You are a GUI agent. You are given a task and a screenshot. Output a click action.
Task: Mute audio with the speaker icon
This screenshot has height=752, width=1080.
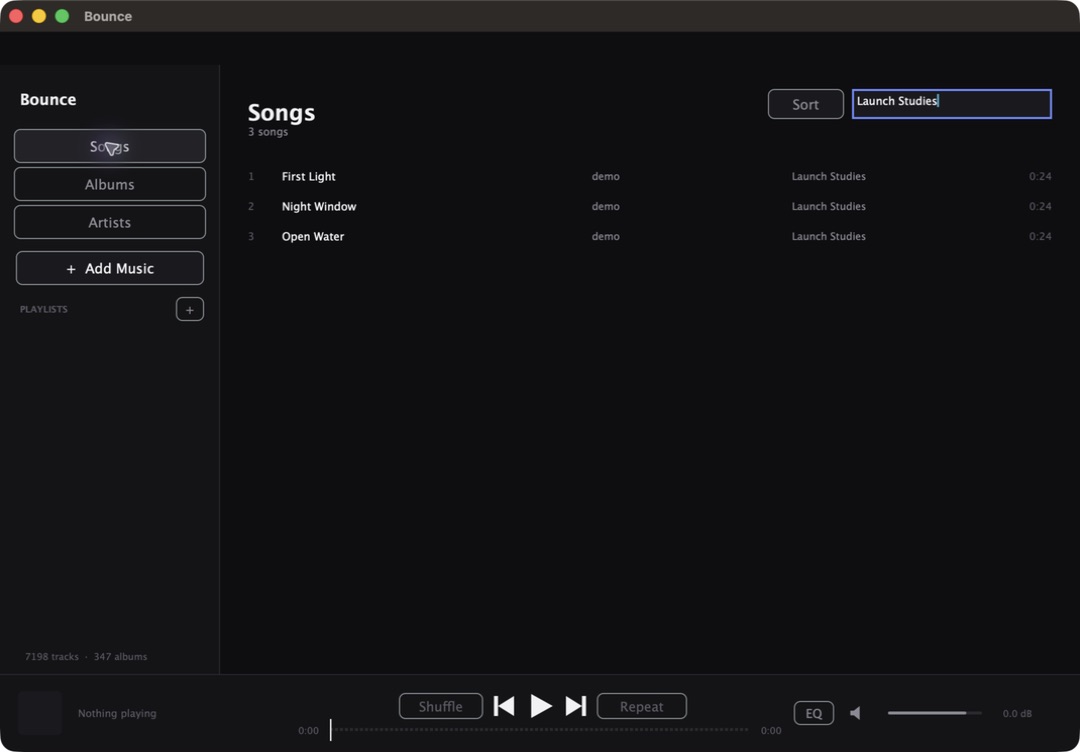coord(855,713)
